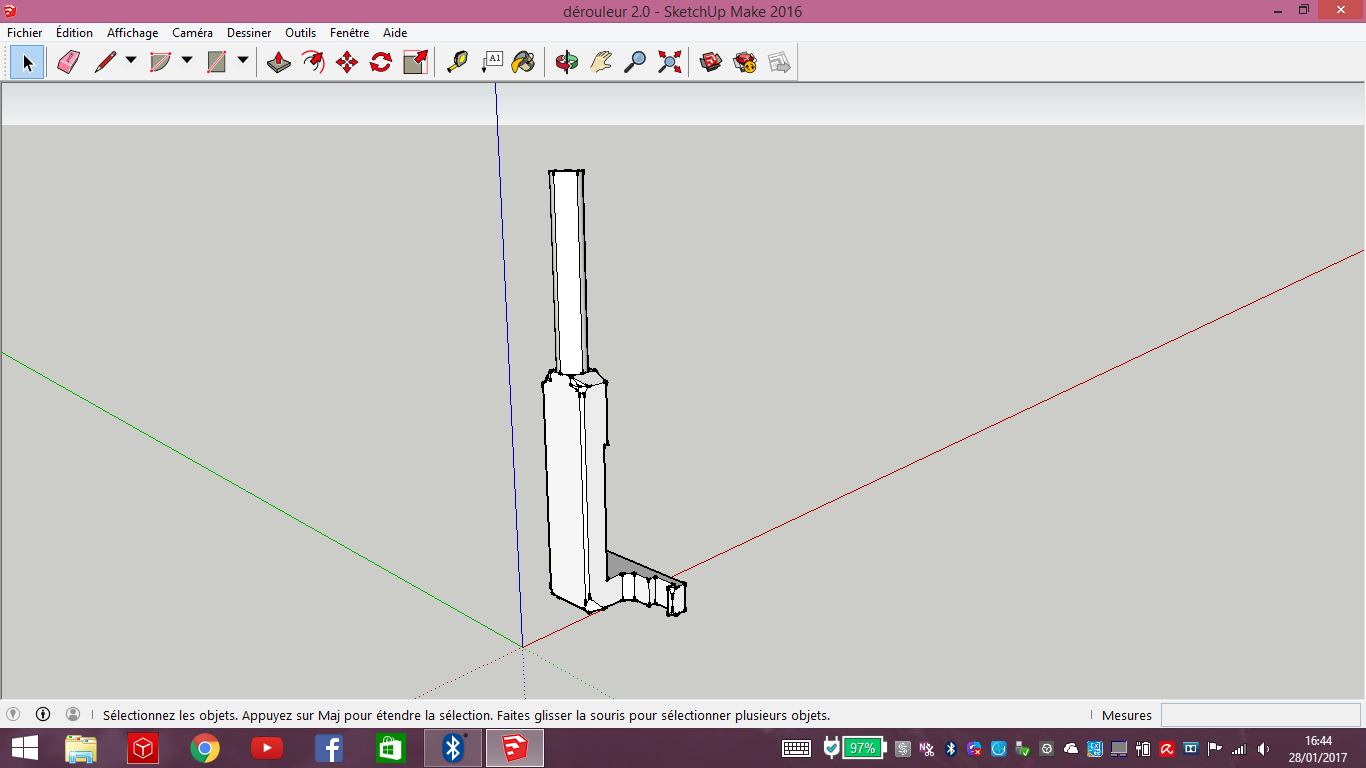
Task: Expand the Arc tool dropdown arrow
Action: 187,61
